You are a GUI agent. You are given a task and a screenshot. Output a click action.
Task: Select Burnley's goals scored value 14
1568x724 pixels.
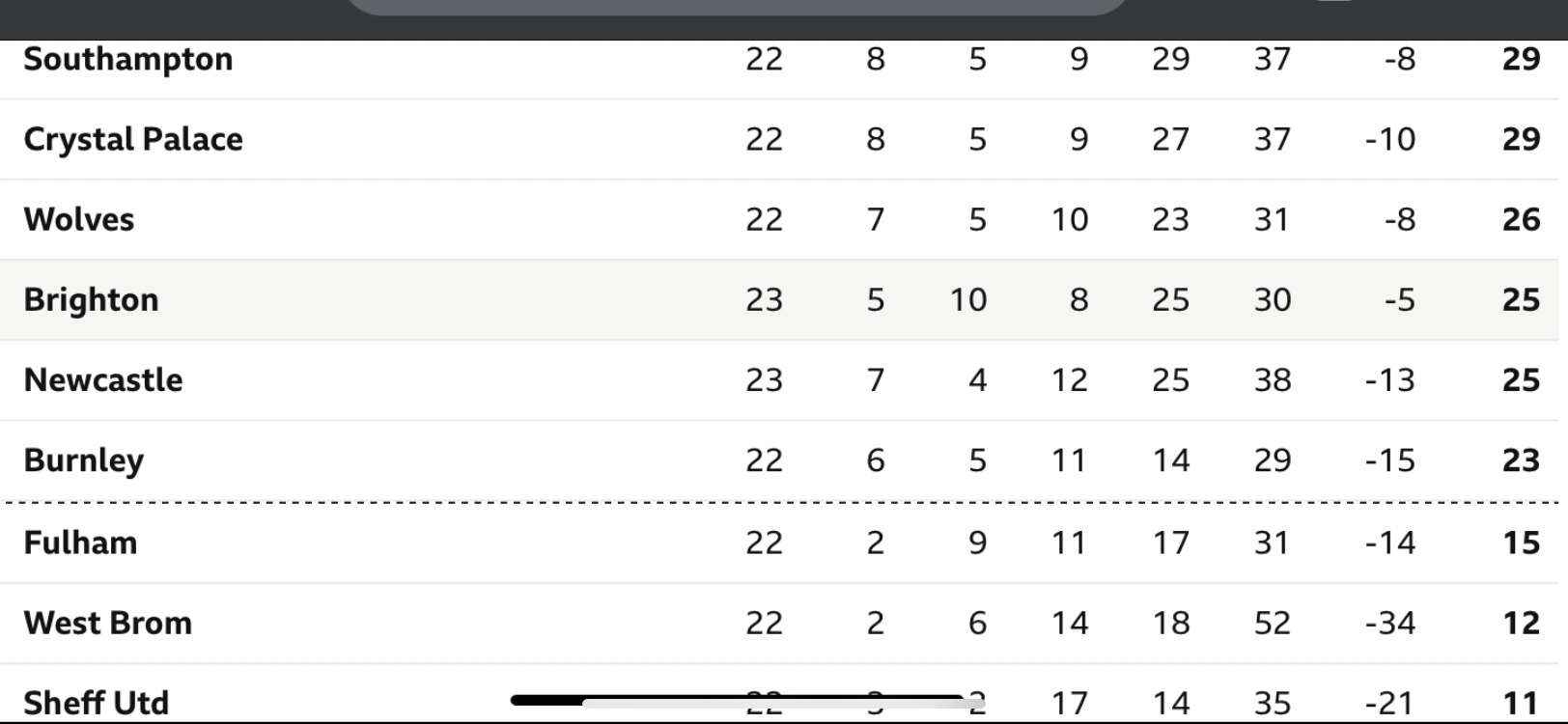click(x=1170, y=460)
